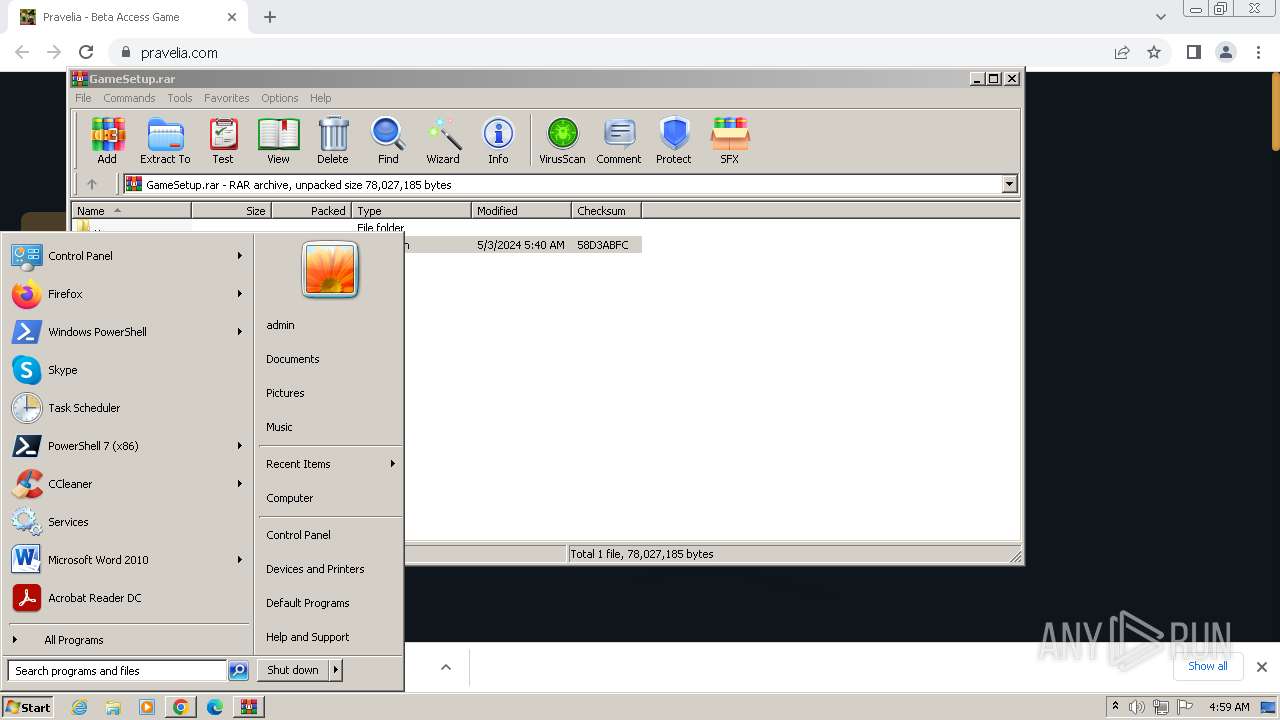This screenshot has width=1280, height=720.
Task: Click the search magnifier button in Start menu
Action: tap(238, 671)
